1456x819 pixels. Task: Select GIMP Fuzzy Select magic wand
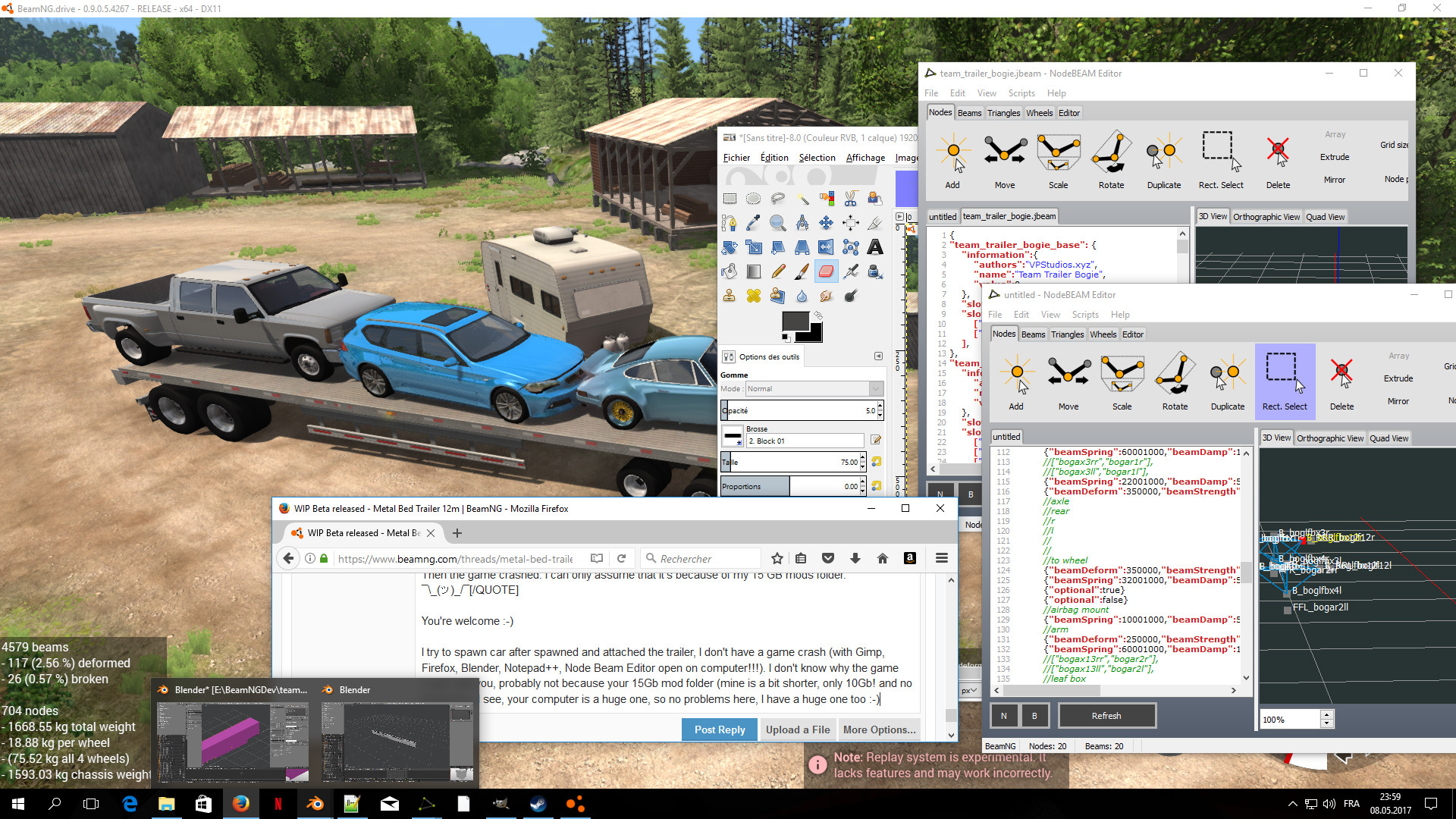click(802, 199)
